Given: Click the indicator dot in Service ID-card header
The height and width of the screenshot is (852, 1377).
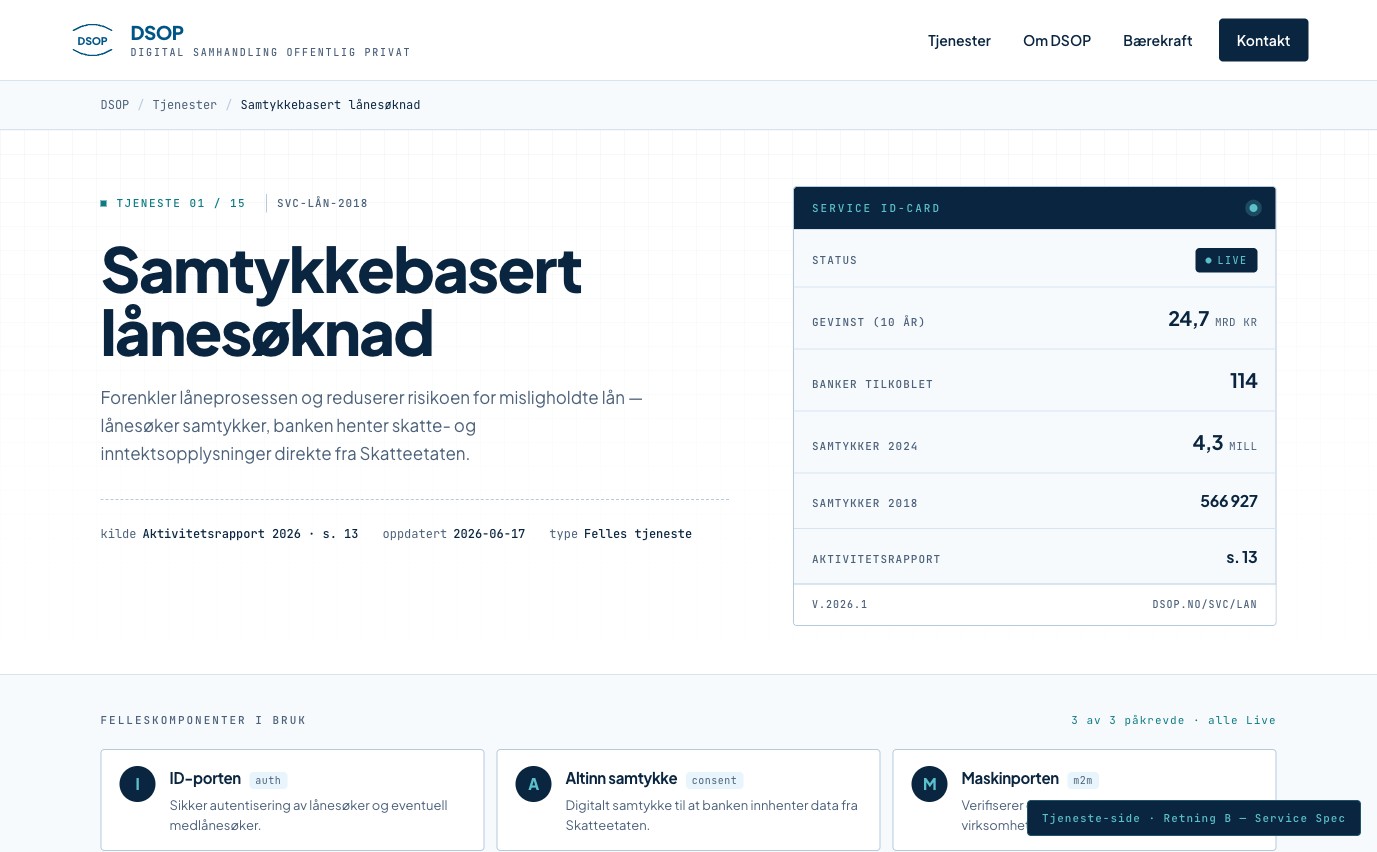Looking at the screenshot, I should click(x=1253, y=208).
